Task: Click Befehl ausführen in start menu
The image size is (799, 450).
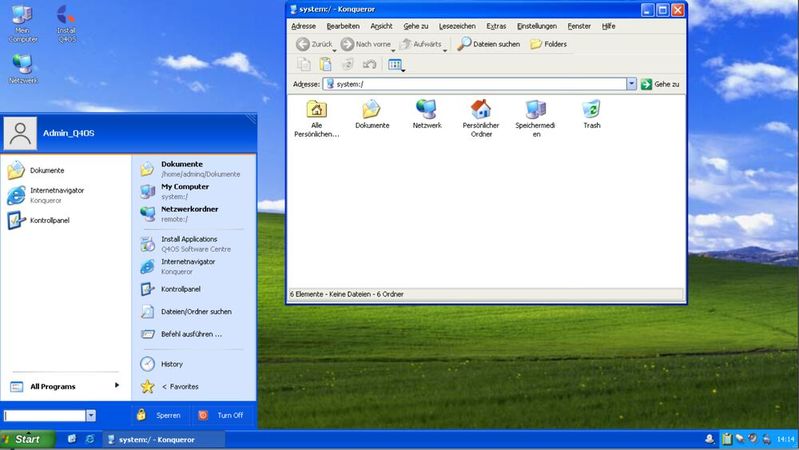Action: [x=194, y=334]
